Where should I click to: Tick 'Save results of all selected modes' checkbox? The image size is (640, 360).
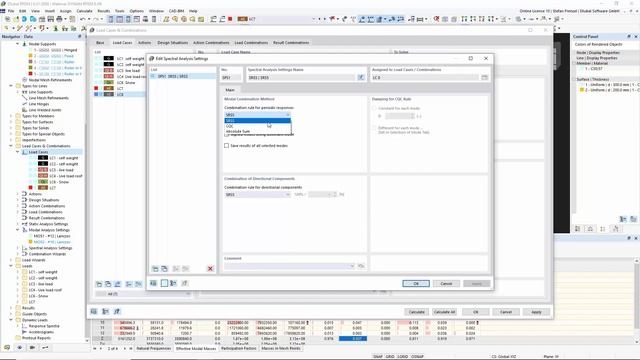tap(227, 146)
